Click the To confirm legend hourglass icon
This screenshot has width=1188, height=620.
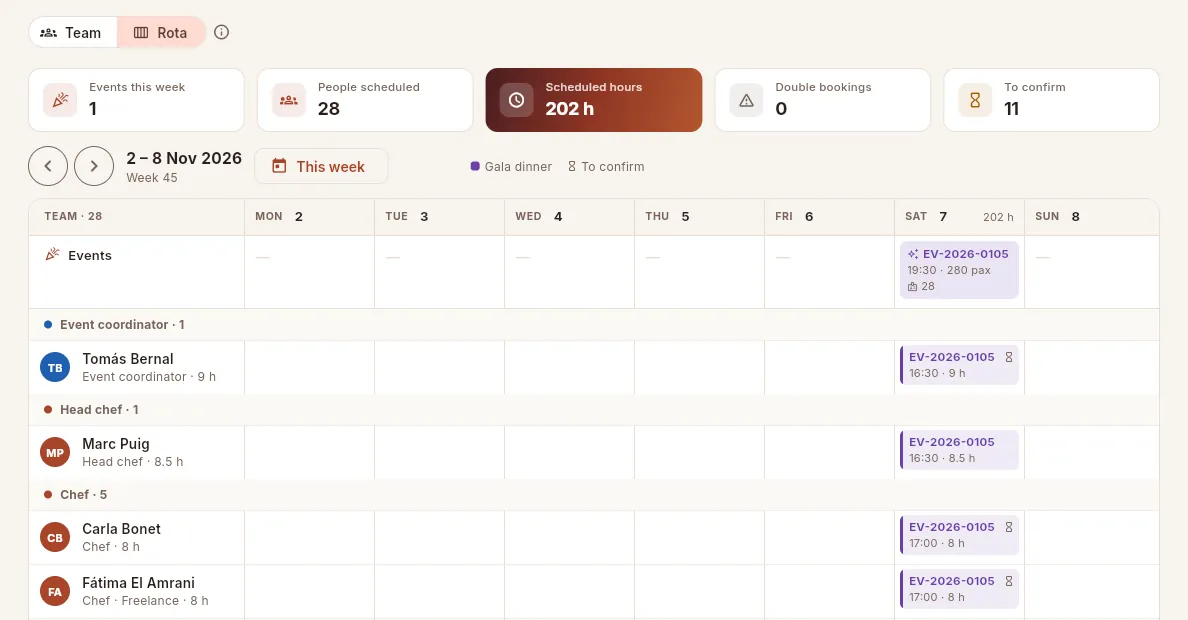[572, 166]
